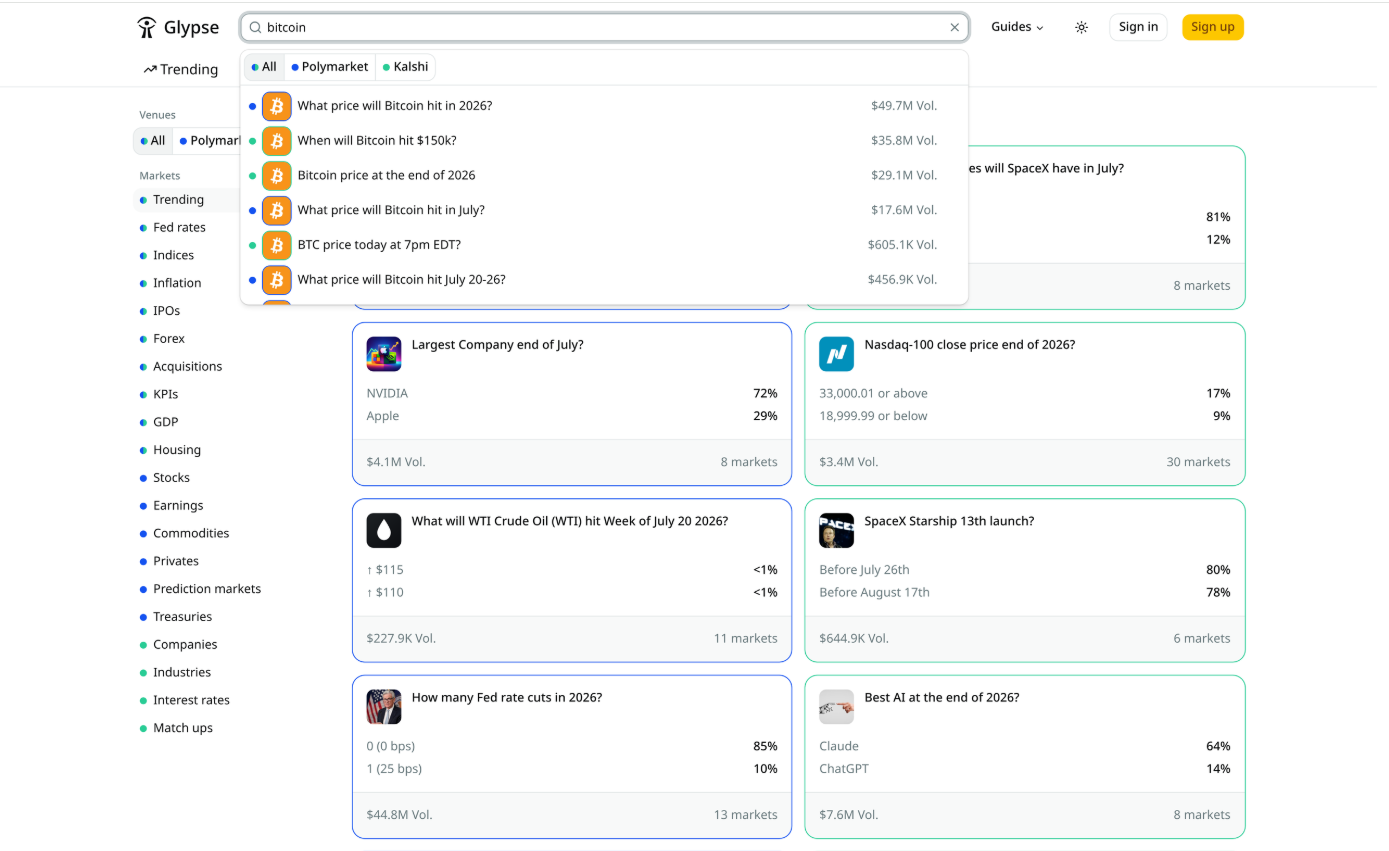Screen dimensions: 1389x851
Task: Select the Claude outcome row
Action: pyautogui.click(x=1024, y=747)
